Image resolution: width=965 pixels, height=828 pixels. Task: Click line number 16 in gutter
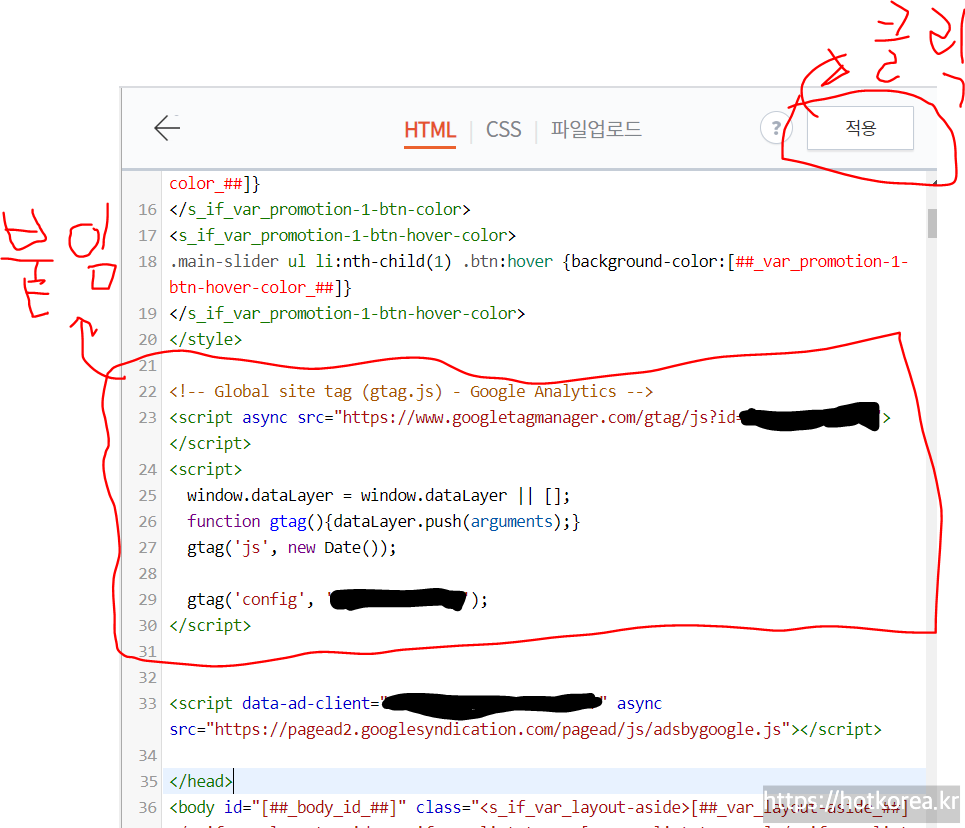pos(147,210)
